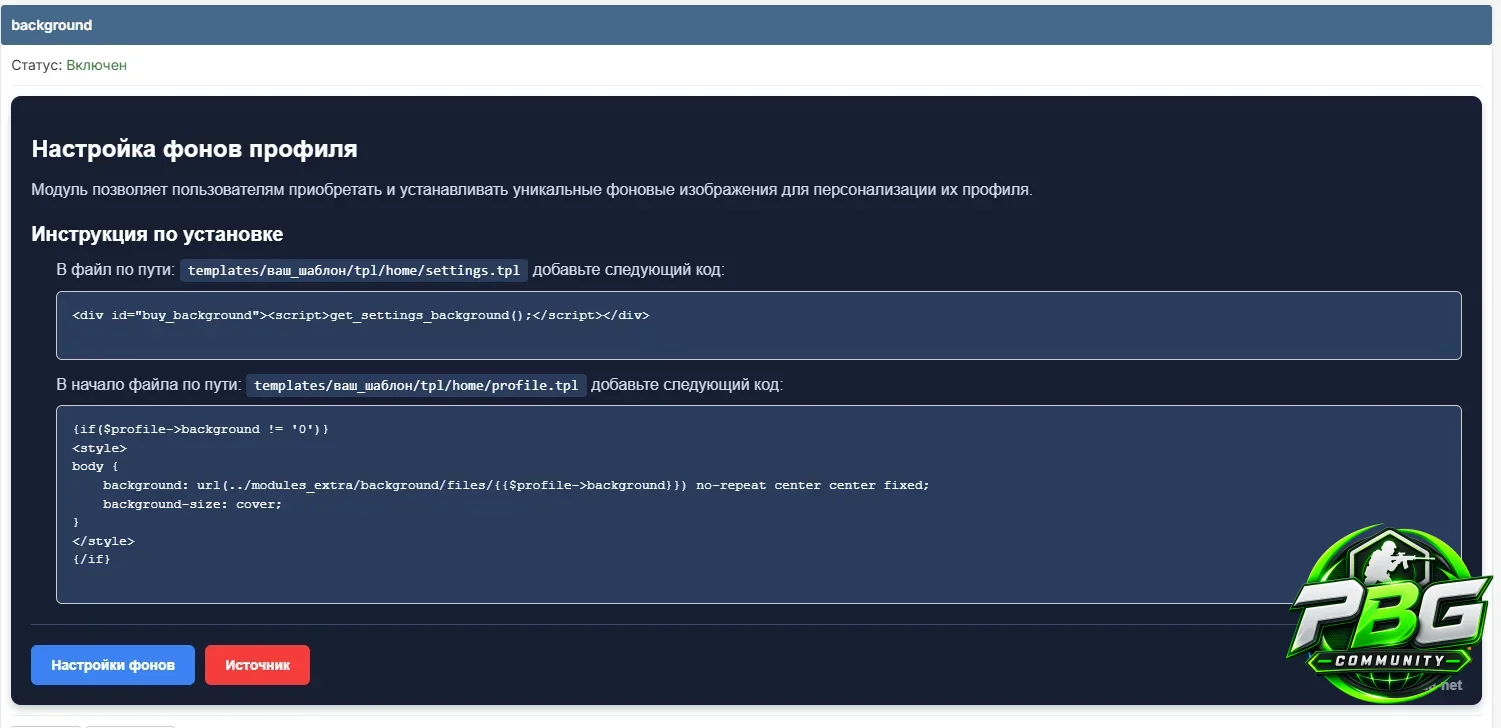Click the red "Источник" button
1501x728 pixels.
pos(257,665)
